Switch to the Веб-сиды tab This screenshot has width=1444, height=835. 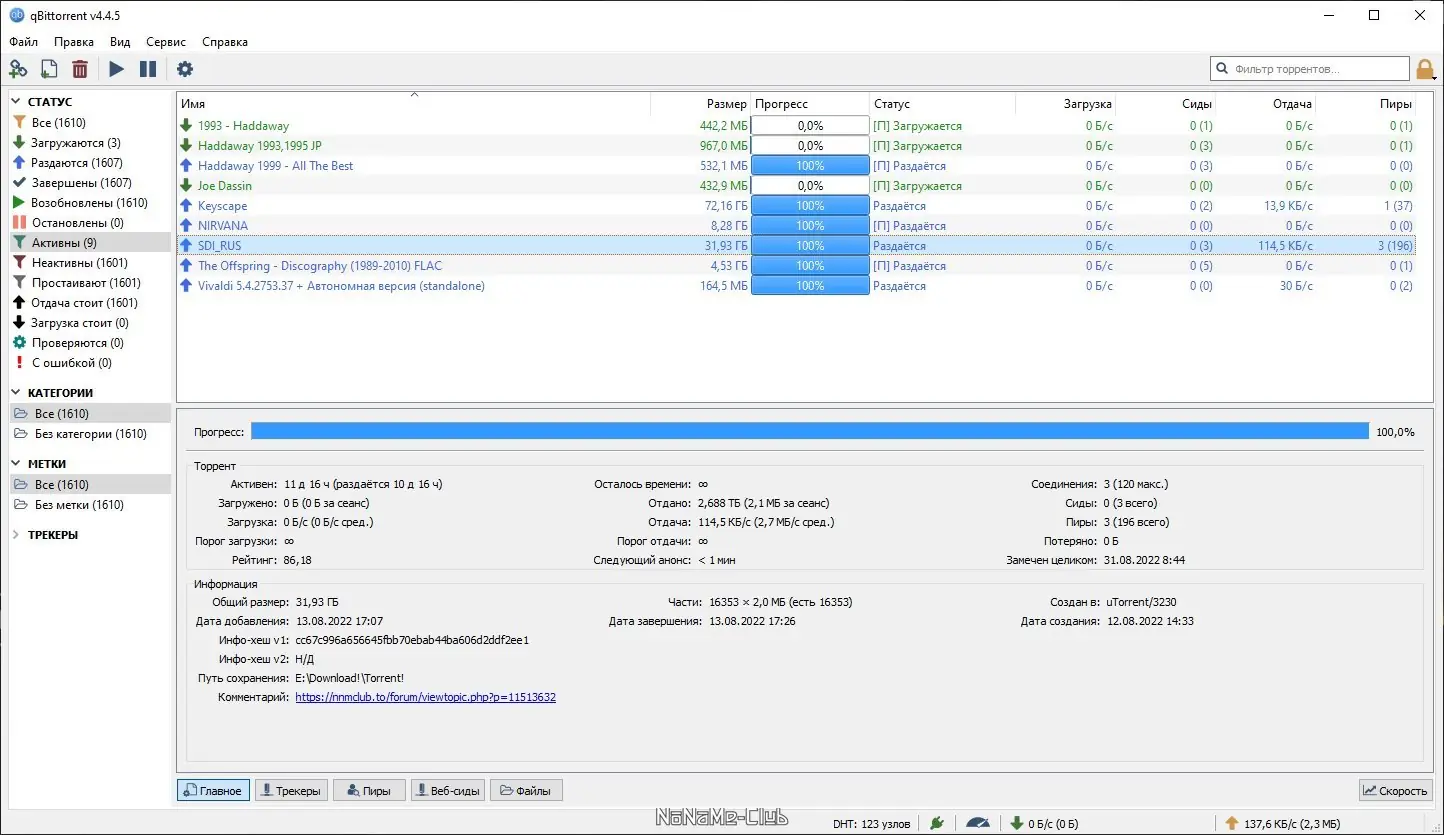(448, 791)
